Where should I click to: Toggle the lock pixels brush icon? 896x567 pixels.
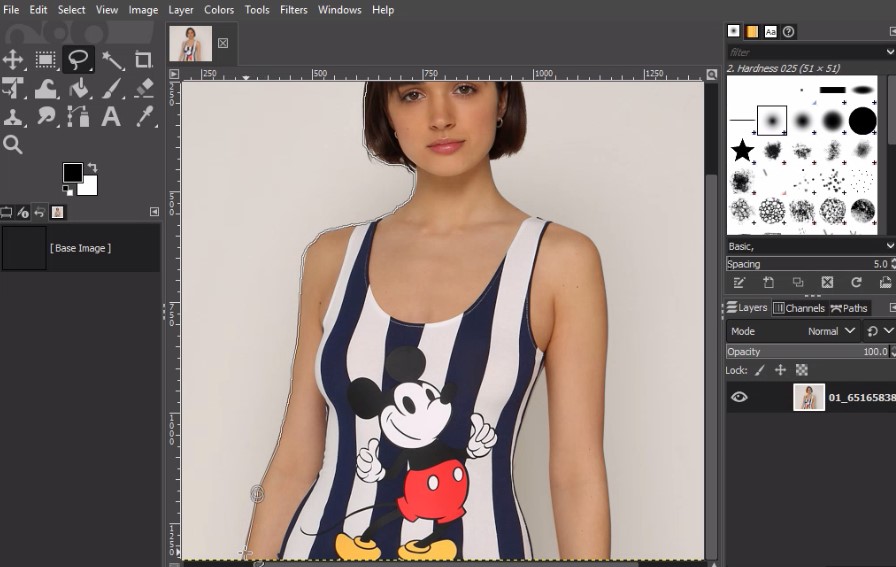coord(760,370)
